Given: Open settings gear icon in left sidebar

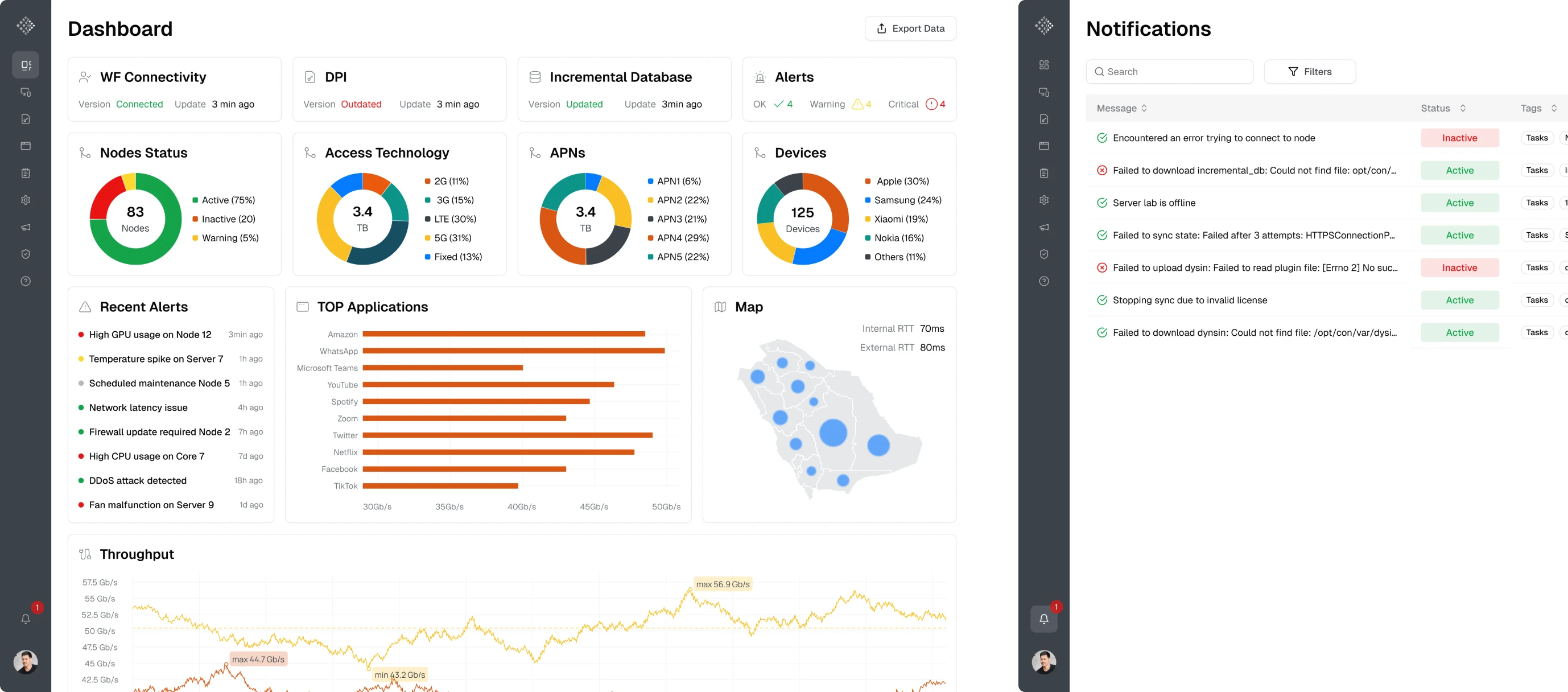Looking at the screenshot, I should (x=26, y=200).
